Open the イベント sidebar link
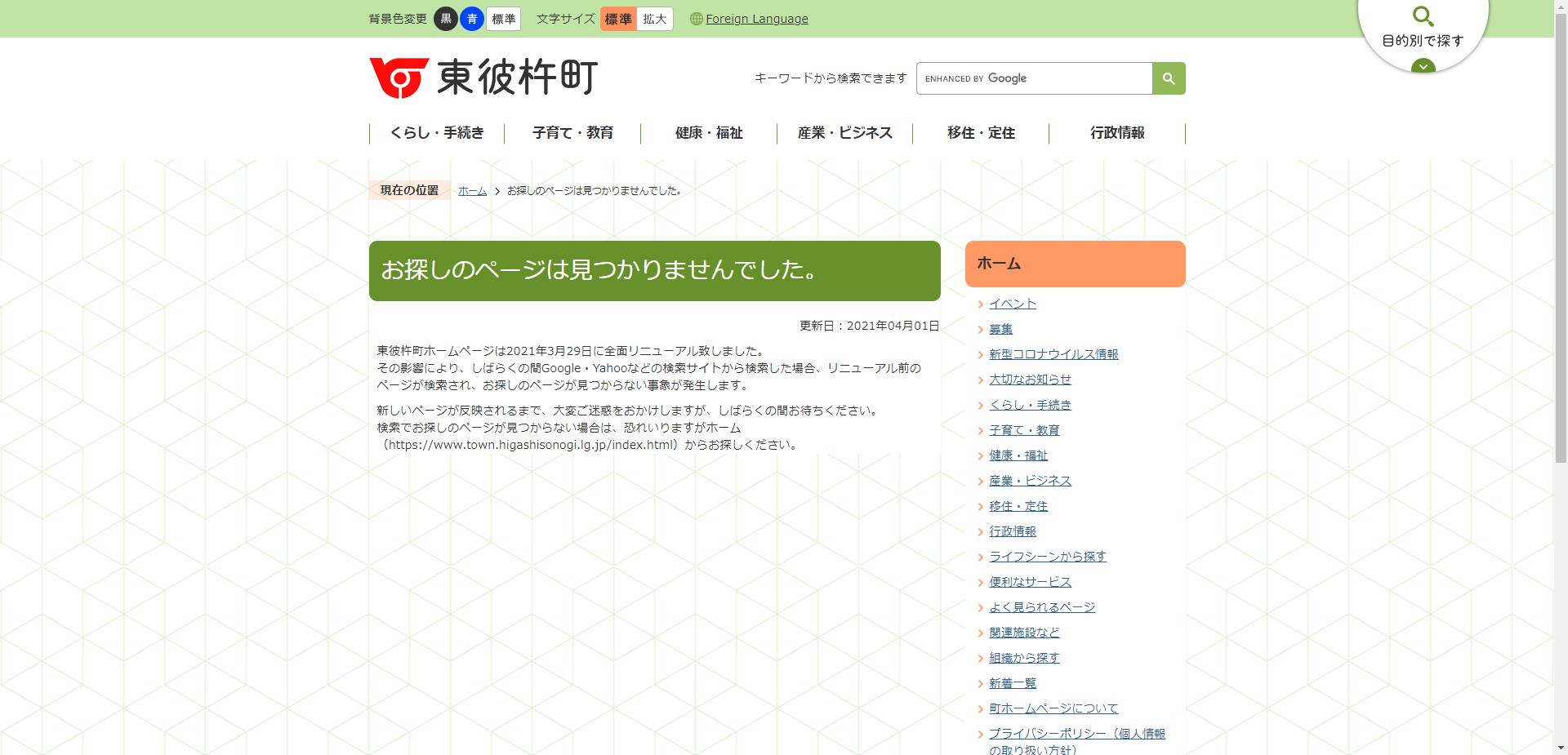This screenshot has width=1568, height=755. [1012, 303]
